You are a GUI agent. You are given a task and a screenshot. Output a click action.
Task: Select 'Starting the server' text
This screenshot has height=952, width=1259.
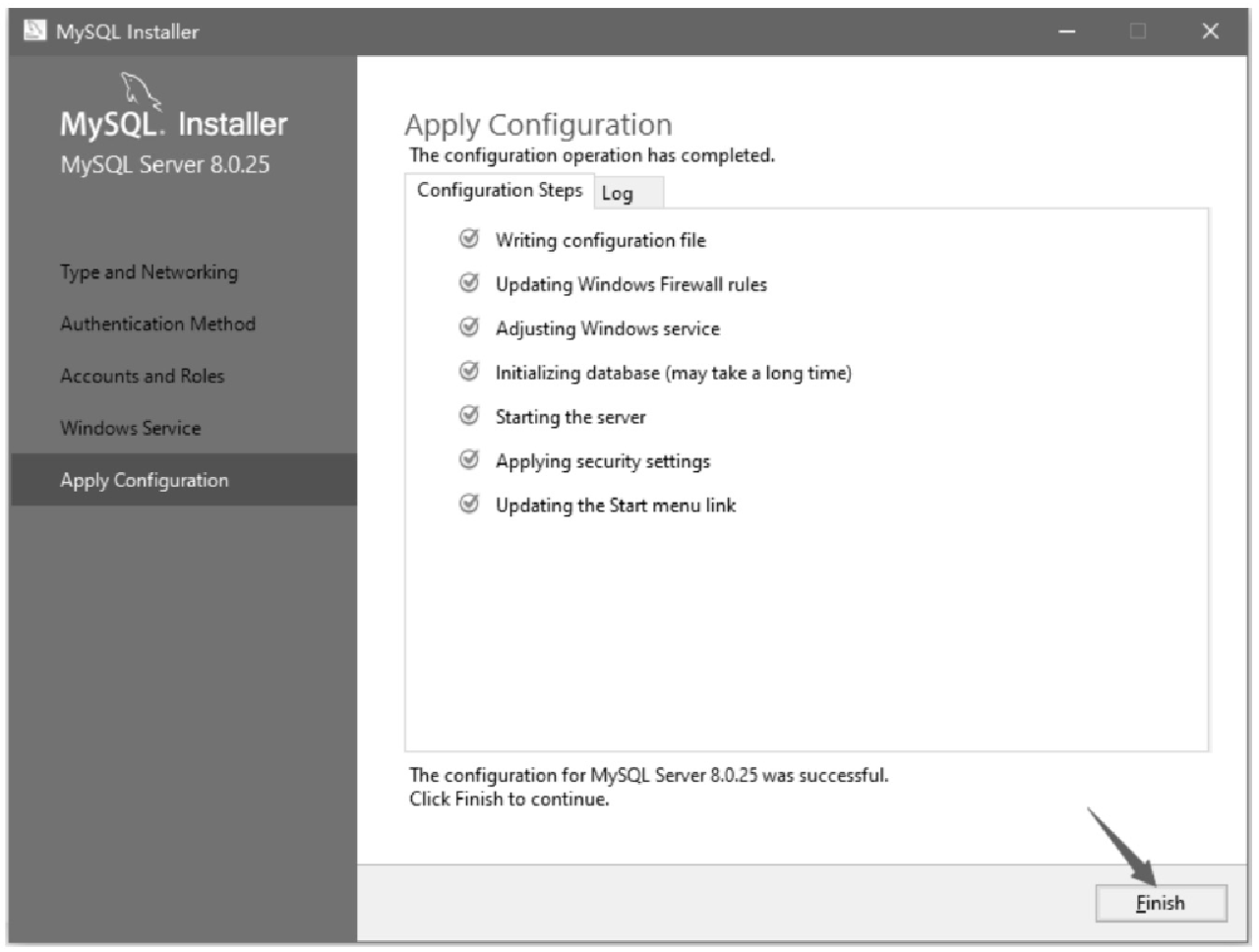[570, 417]
